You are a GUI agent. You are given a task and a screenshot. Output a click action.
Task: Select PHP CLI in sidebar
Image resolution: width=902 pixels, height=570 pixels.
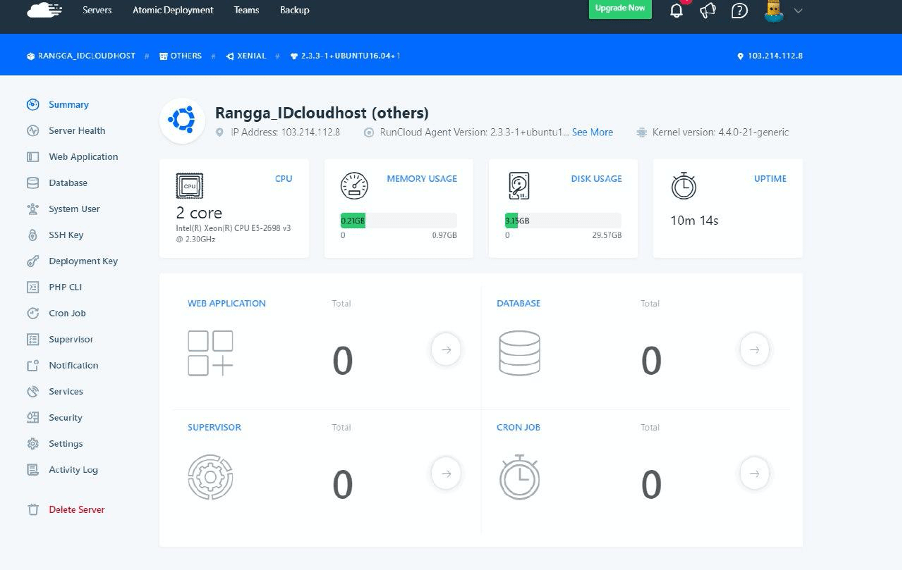click(65, 287)
